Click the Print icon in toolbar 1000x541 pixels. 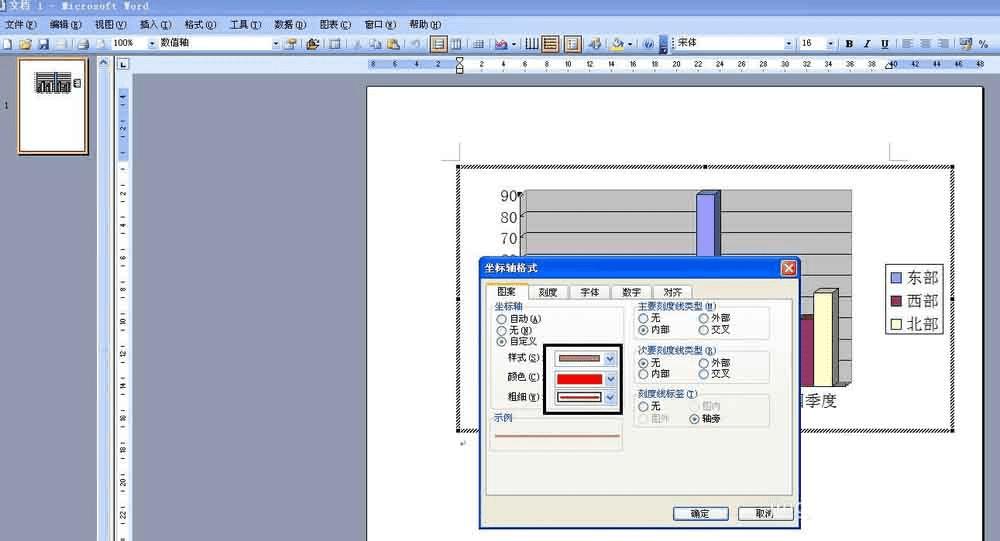coord(84,43)
